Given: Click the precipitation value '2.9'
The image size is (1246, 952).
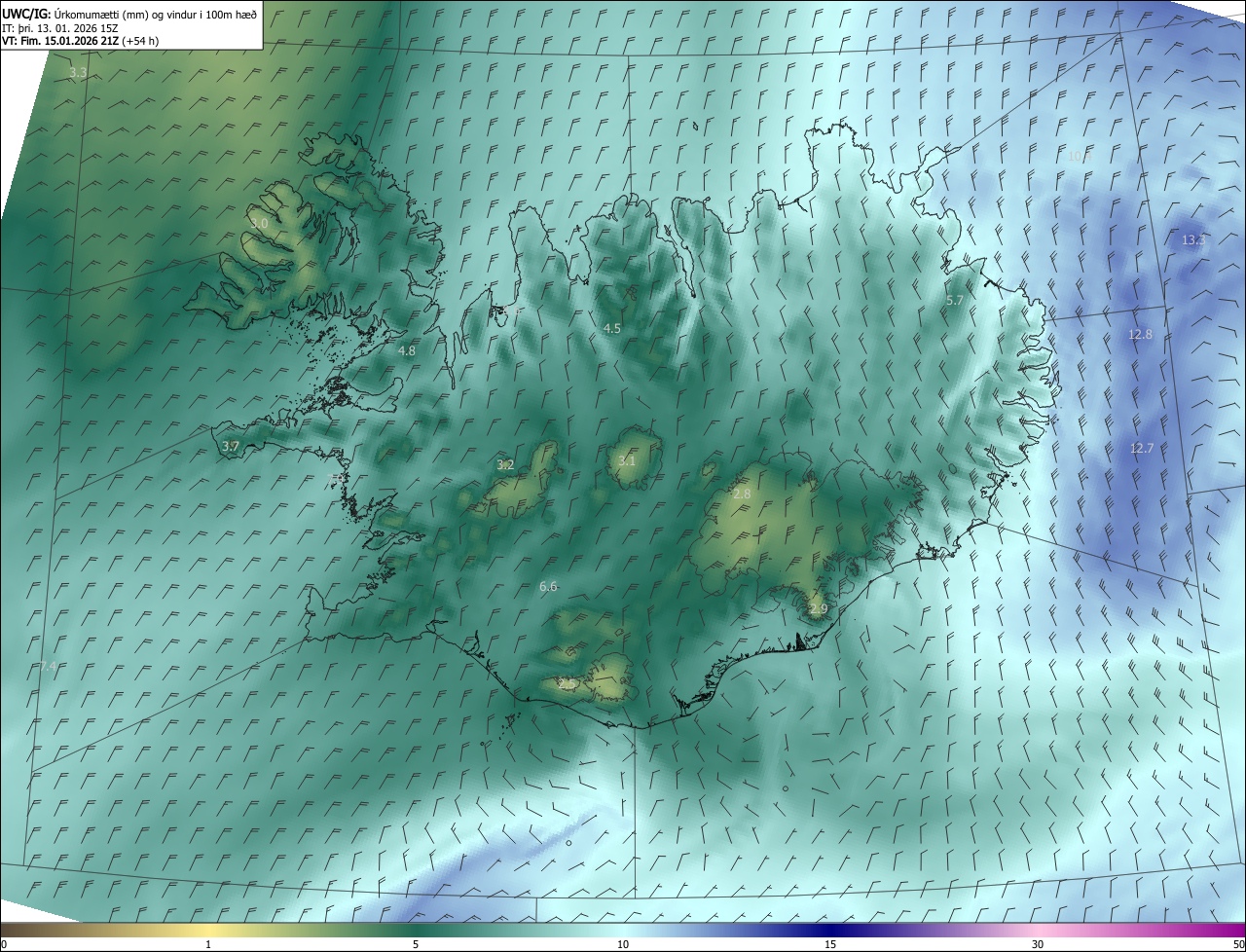Looking at the screenshot, I should tap(819, 608).
